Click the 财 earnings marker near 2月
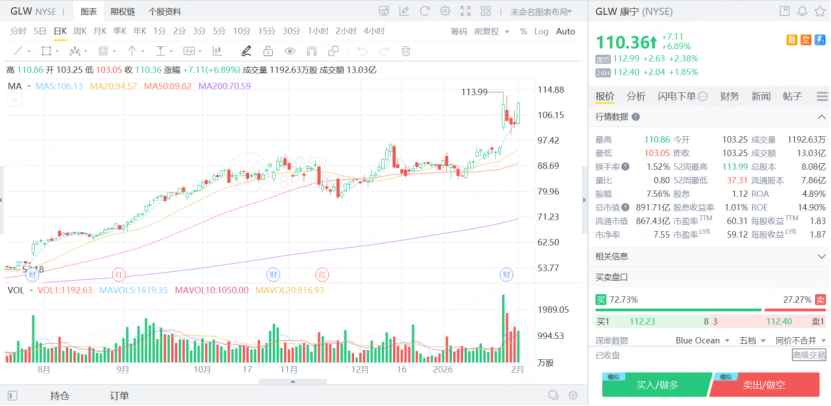This screenshot has width=831, height=406. click(x=507, y=275)
